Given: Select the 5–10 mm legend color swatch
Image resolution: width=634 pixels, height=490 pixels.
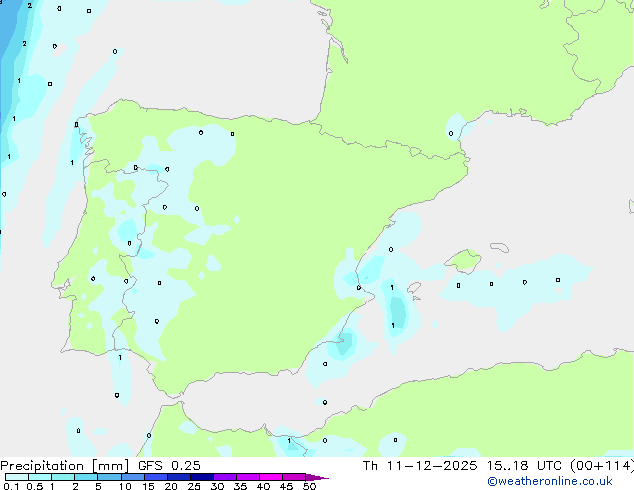Looking at the screenshot, I should point(109,477).
